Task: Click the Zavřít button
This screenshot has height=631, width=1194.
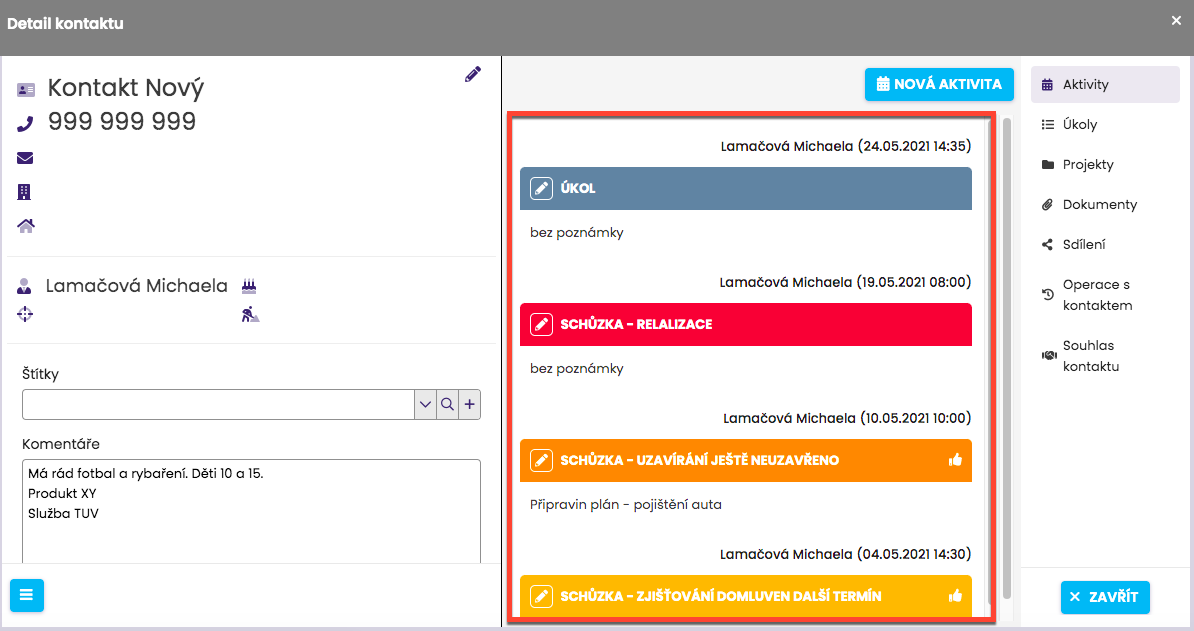Action: pyautogui.click(x=1105, y=597)
